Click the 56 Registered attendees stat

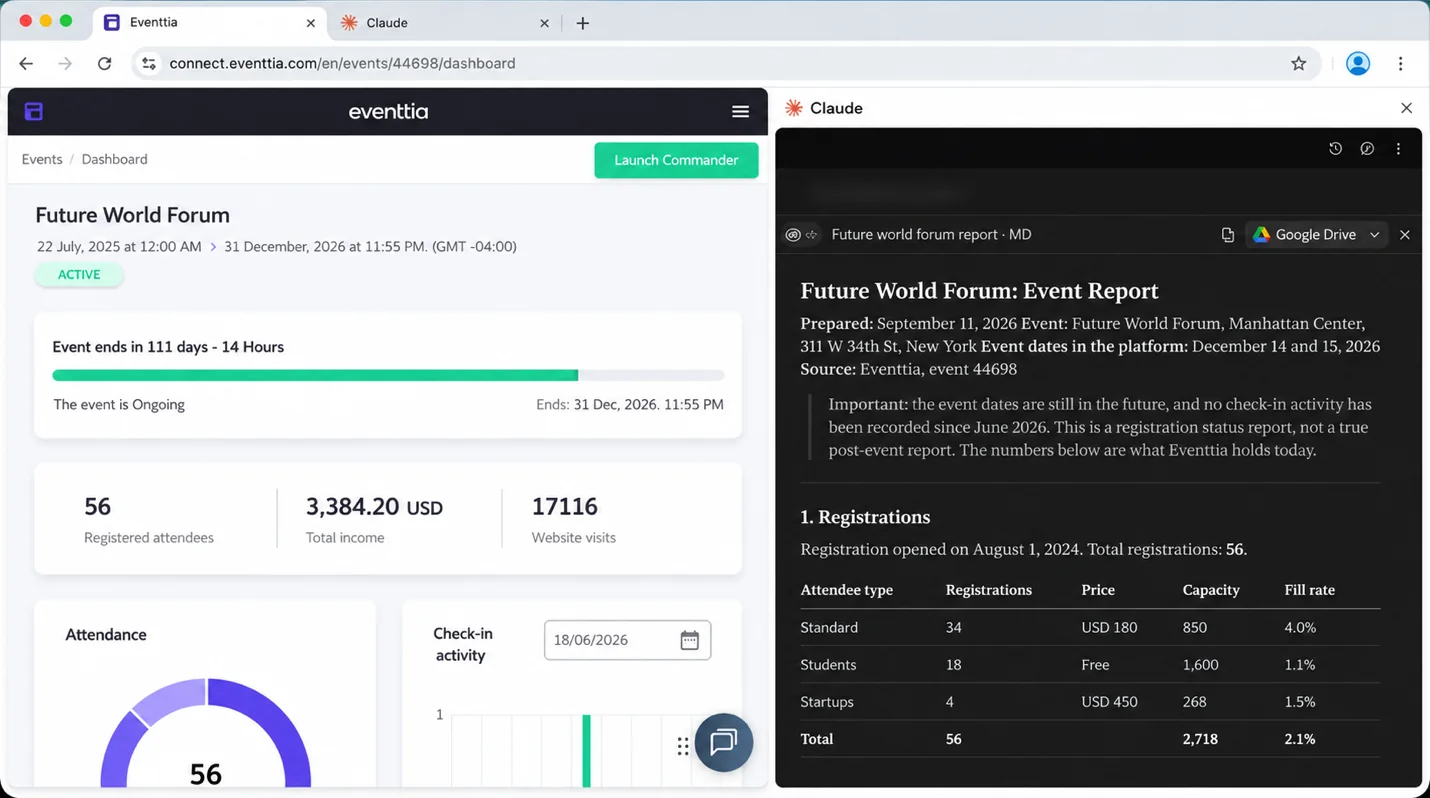[x=149, y=519]
